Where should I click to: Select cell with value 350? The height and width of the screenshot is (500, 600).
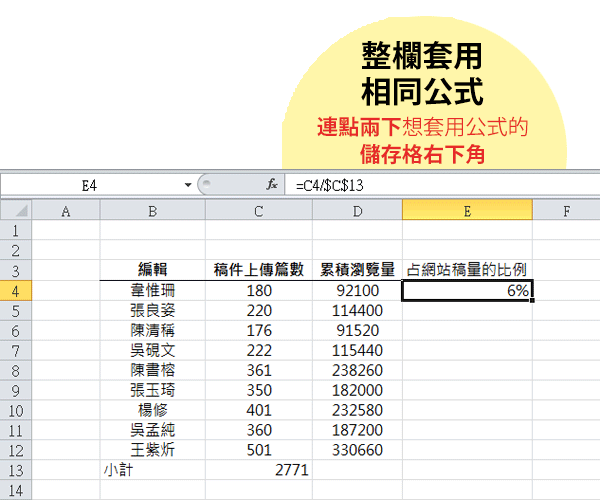(259, 390)
